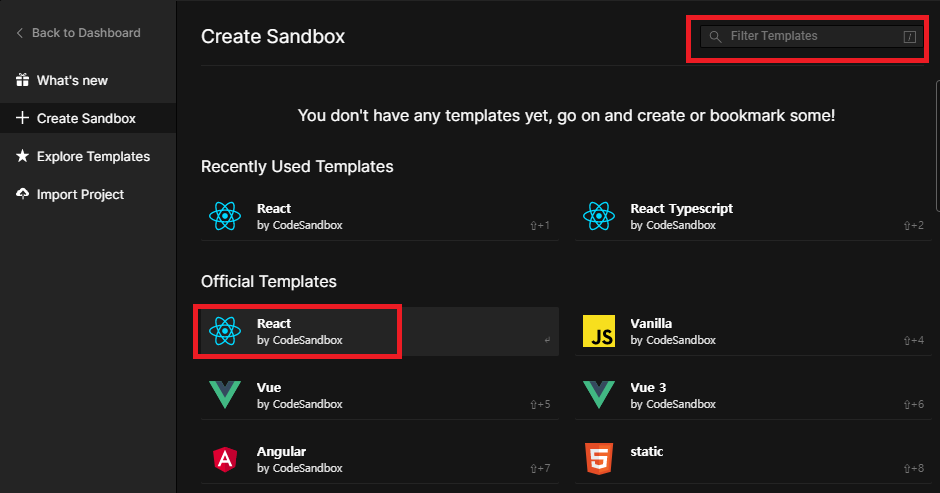Image resolution: width=940 pixels, height=493 pixels.
Task: Click the magnifier icon in Filter Templates
Action: click(x=715, y=37)
